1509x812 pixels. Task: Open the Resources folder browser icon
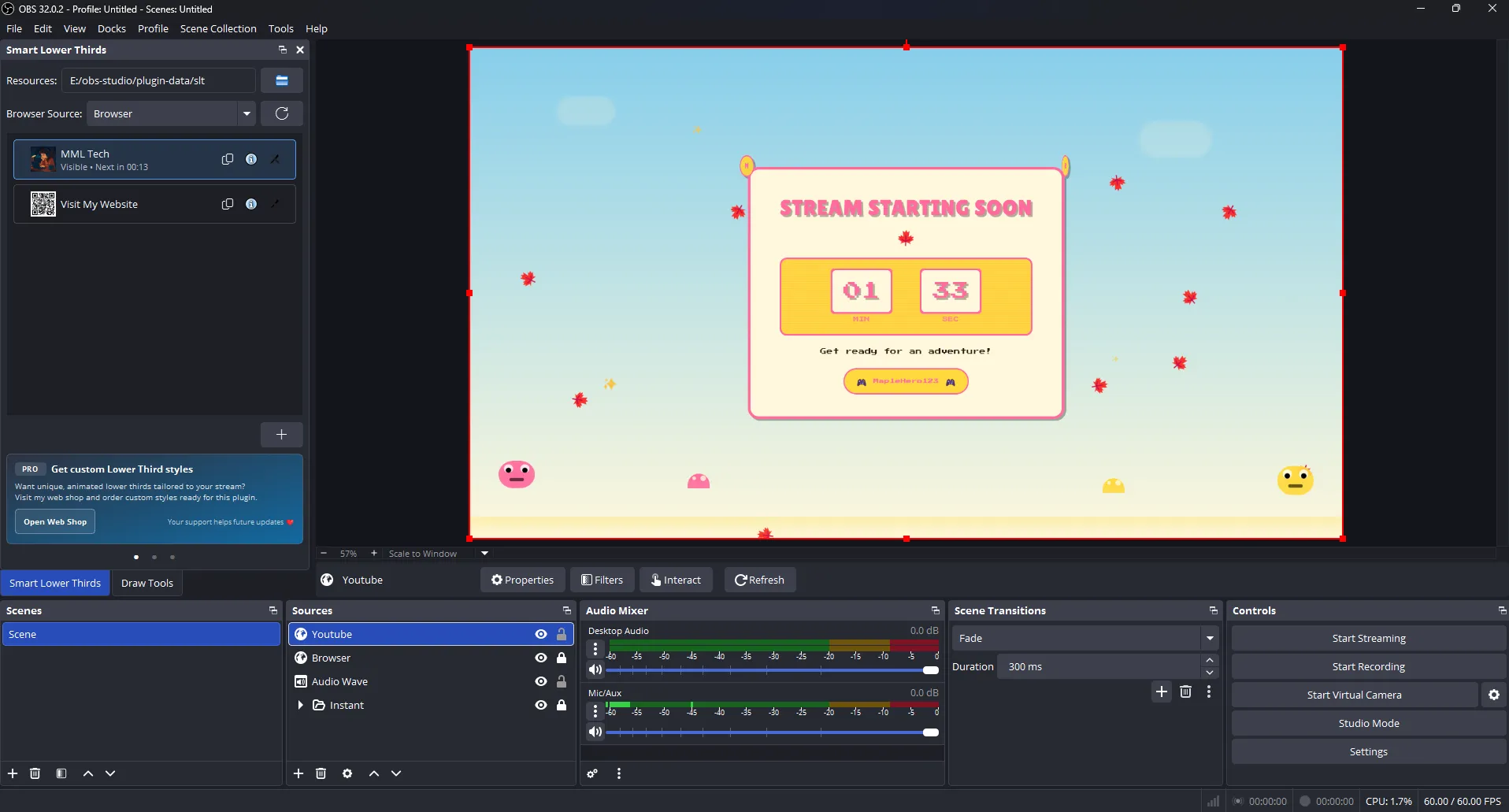pyautogui.click(x=281, y=80)
